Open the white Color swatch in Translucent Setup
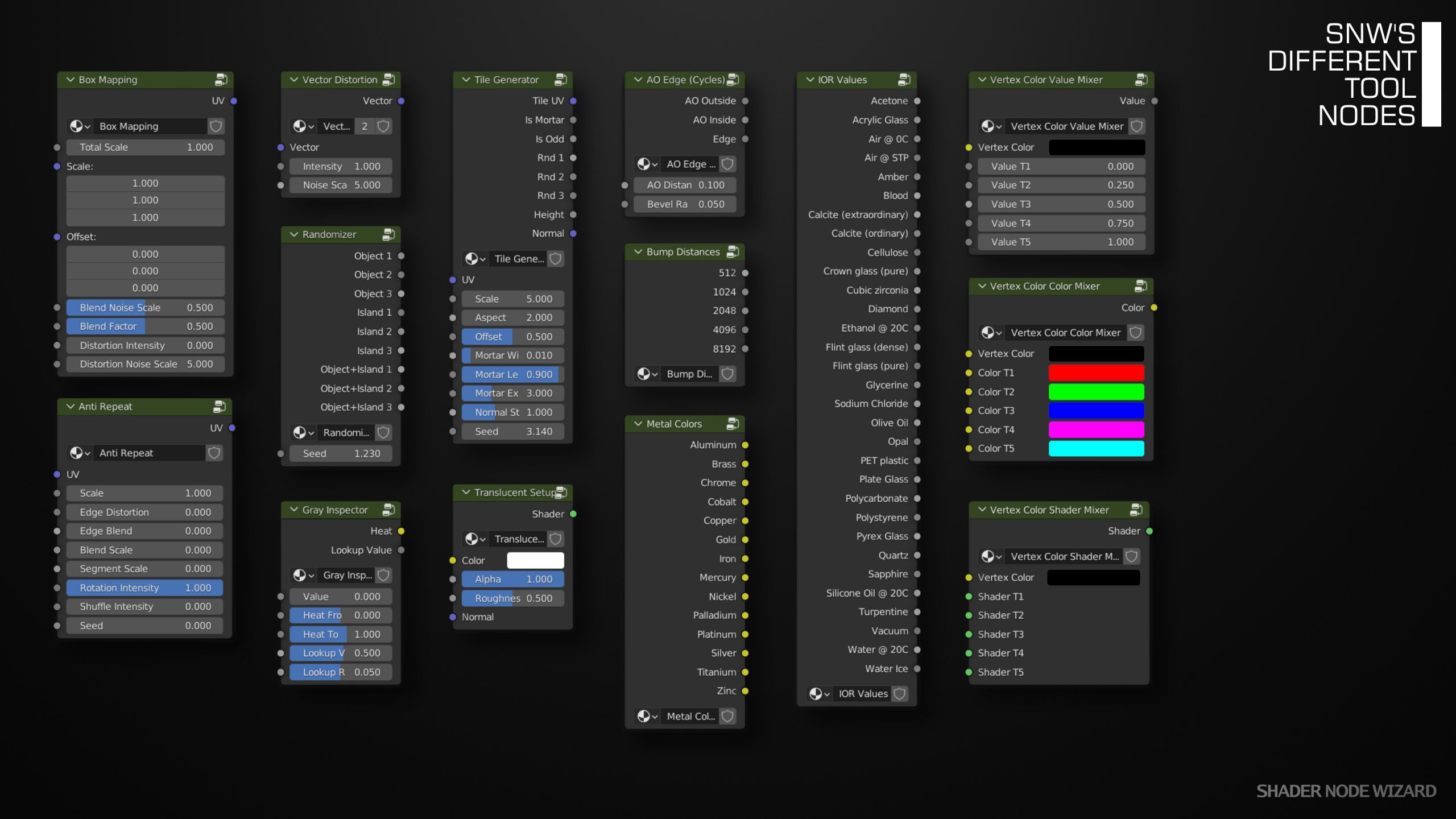1456x819 pixels. [535, 561]
